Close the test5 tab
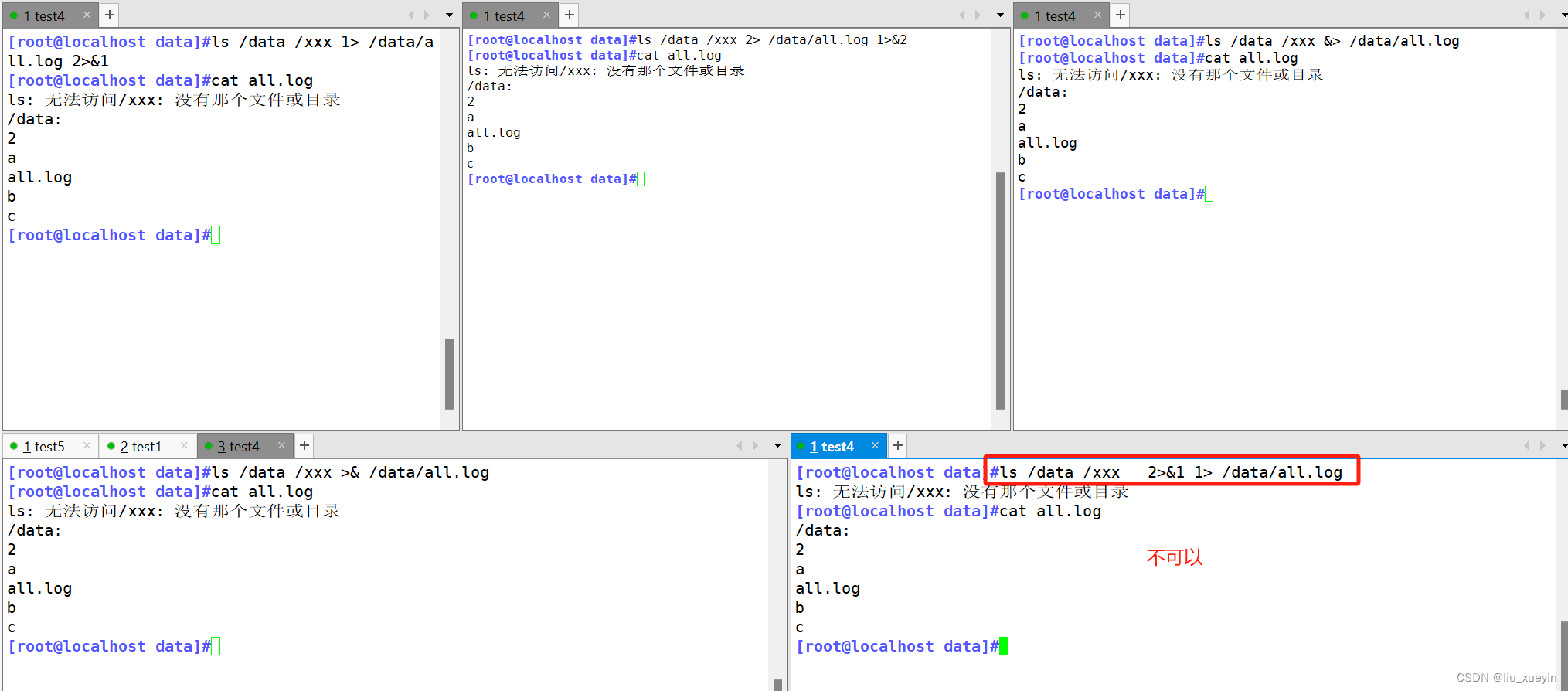The height and width of the screenshot is (691, 1568). 87,445
